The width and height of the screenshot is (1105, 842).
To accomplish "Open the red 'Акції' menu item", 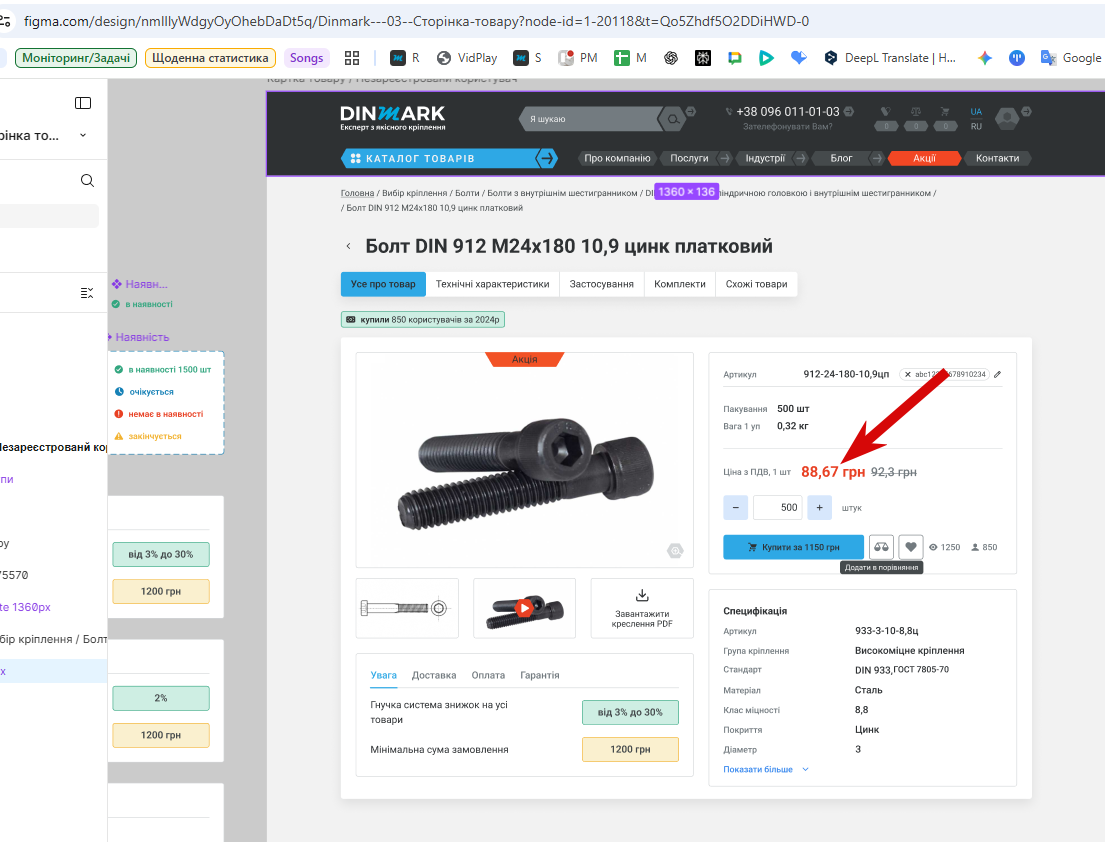I will [x=925, y=159].
